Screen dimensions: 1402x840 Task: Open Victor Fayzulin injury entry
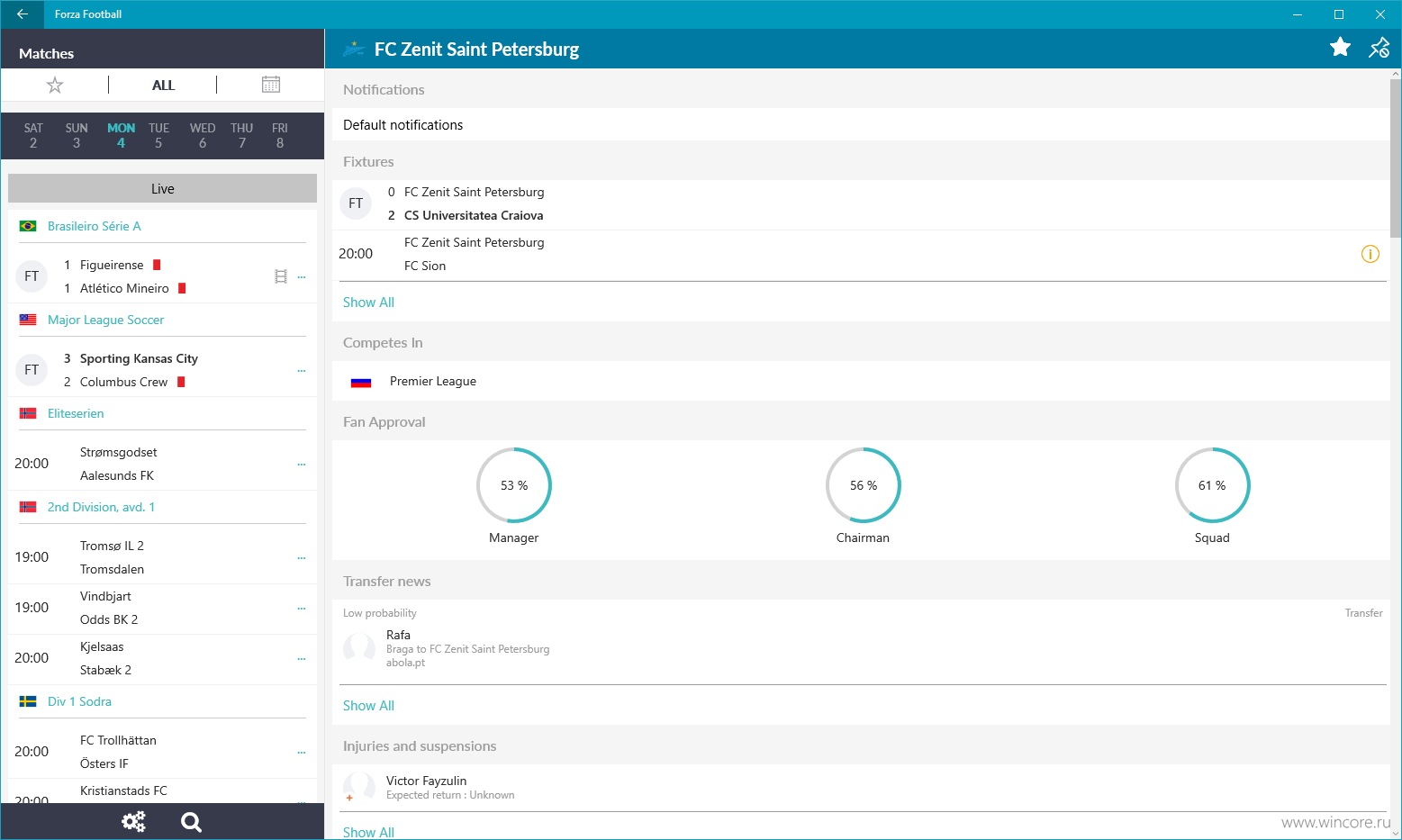(x=861, y=788)
